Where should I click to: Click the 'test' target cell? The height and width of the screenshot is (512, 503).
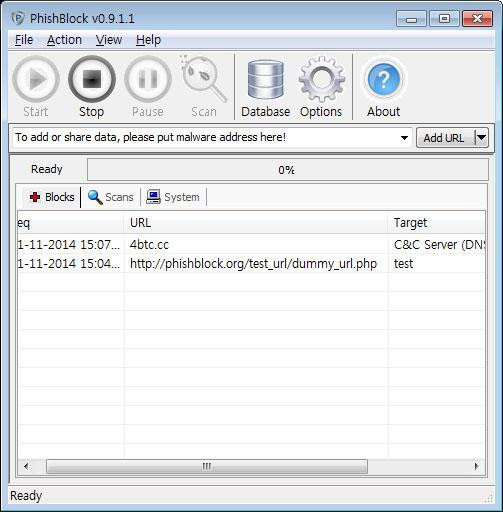[403, 264]
